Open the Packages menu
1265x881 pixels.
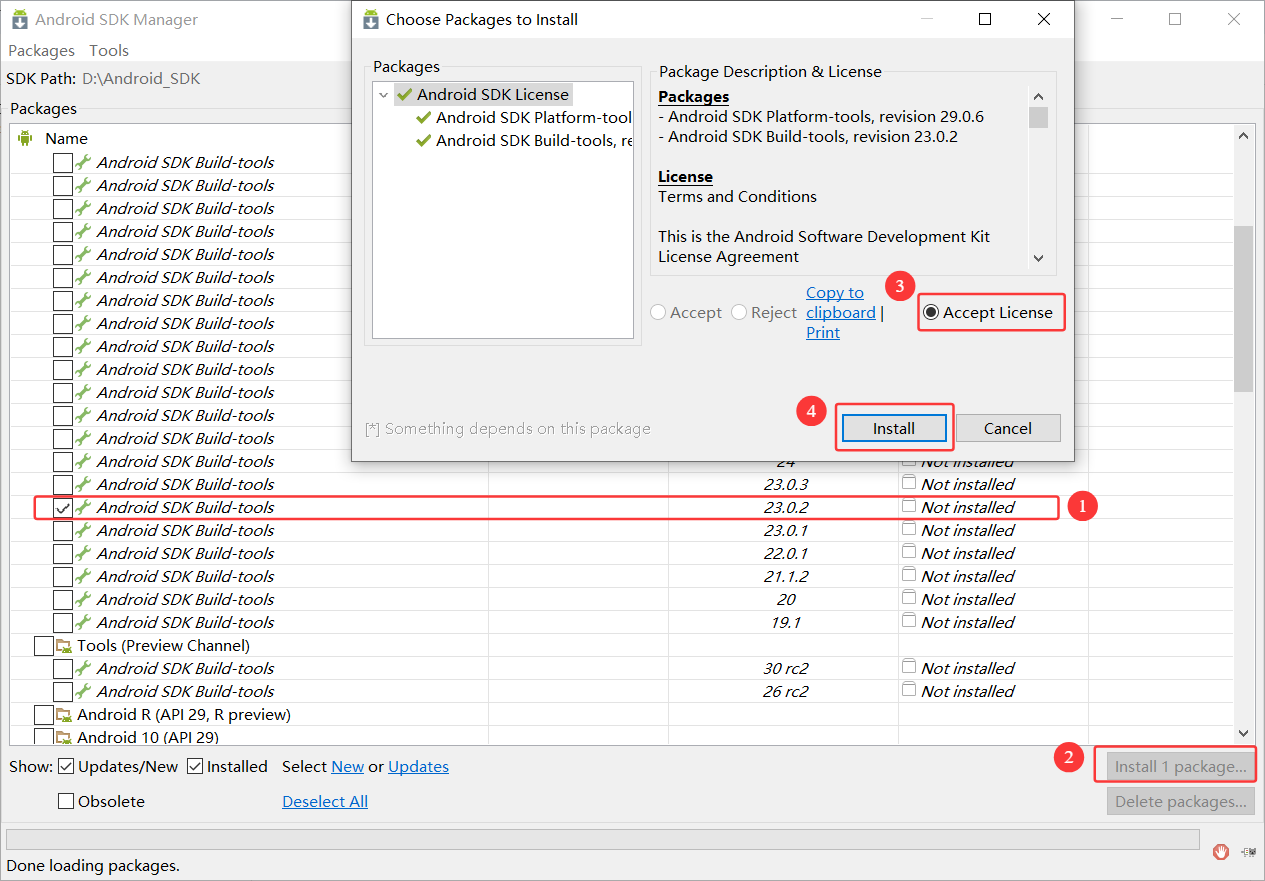(x=41, y=50)
